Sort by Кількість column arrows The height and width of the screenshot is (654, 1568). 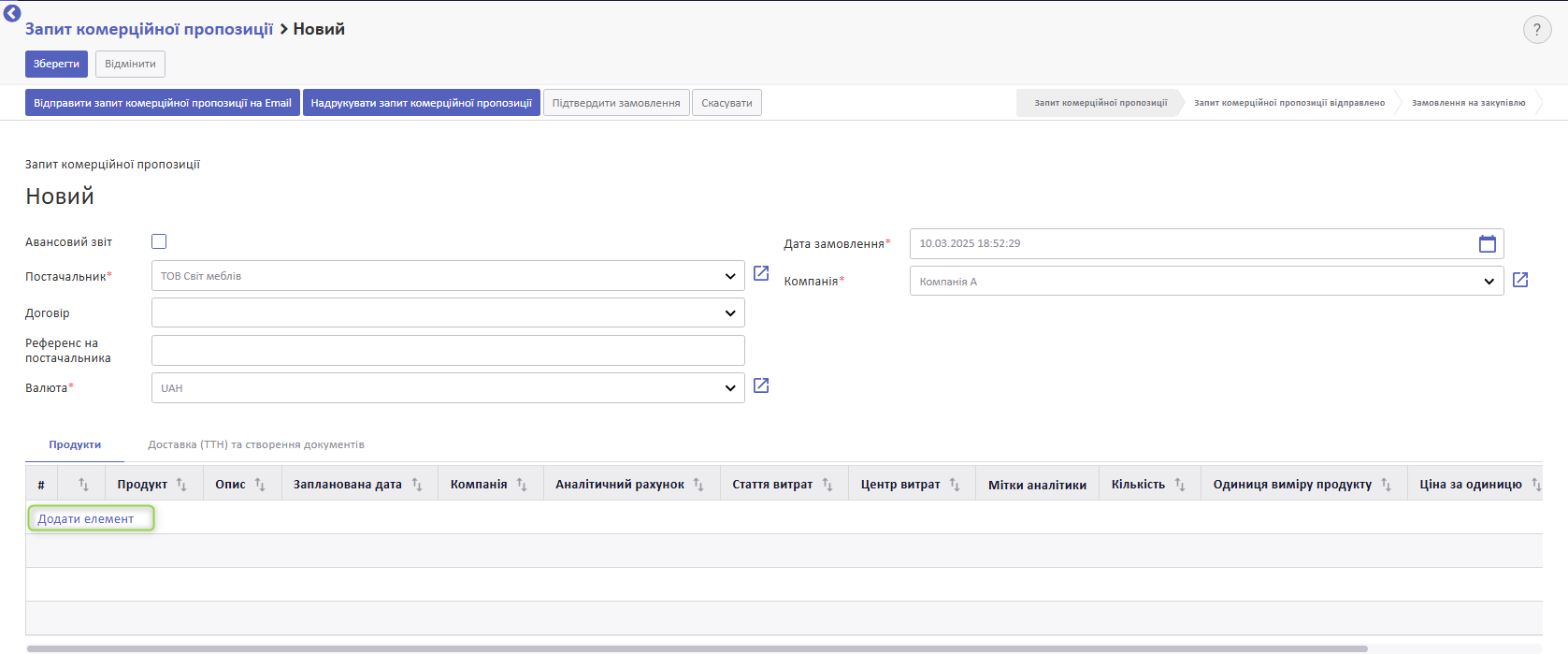click(1180, 485)
